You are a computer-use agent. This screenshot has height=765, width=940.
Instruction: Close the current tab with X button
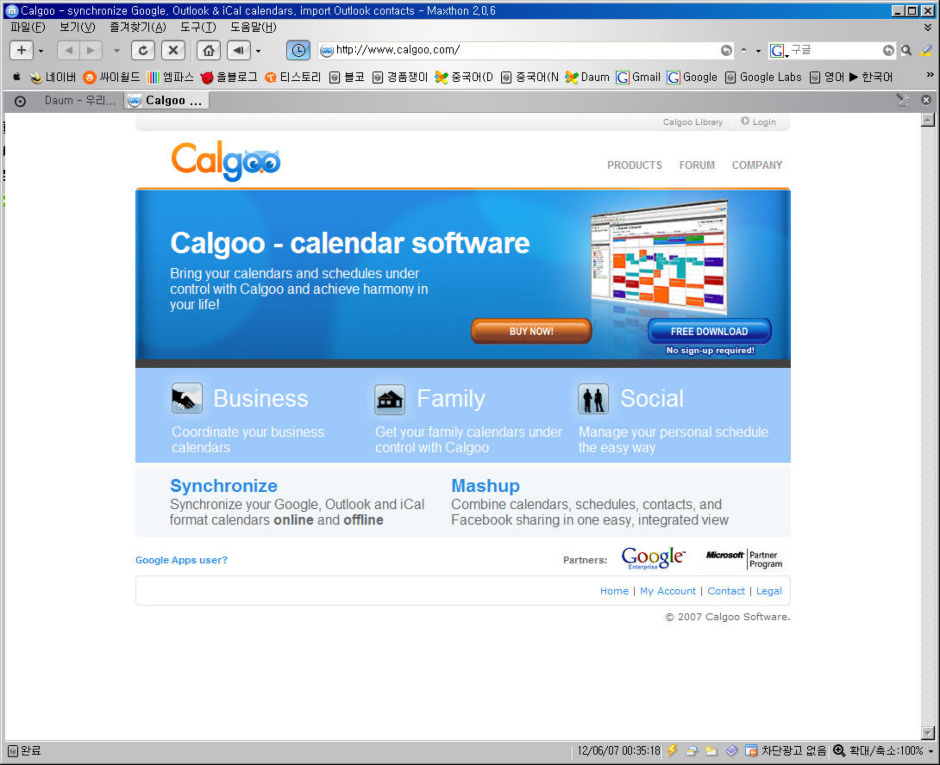[x=926, y=100]
